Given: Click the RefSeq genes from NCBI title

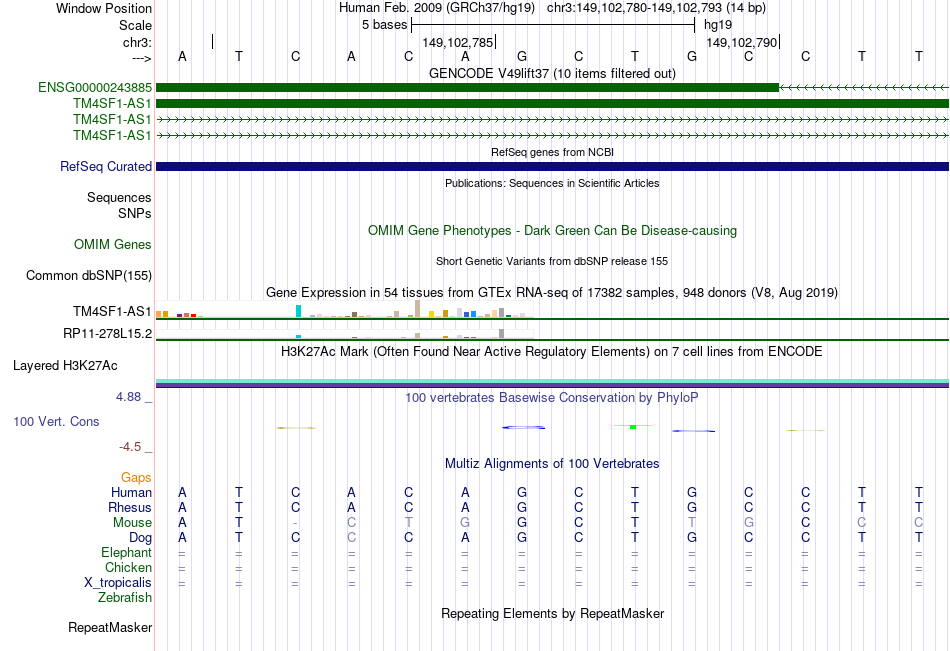Looking at the screenshot, I should [552, 152].
